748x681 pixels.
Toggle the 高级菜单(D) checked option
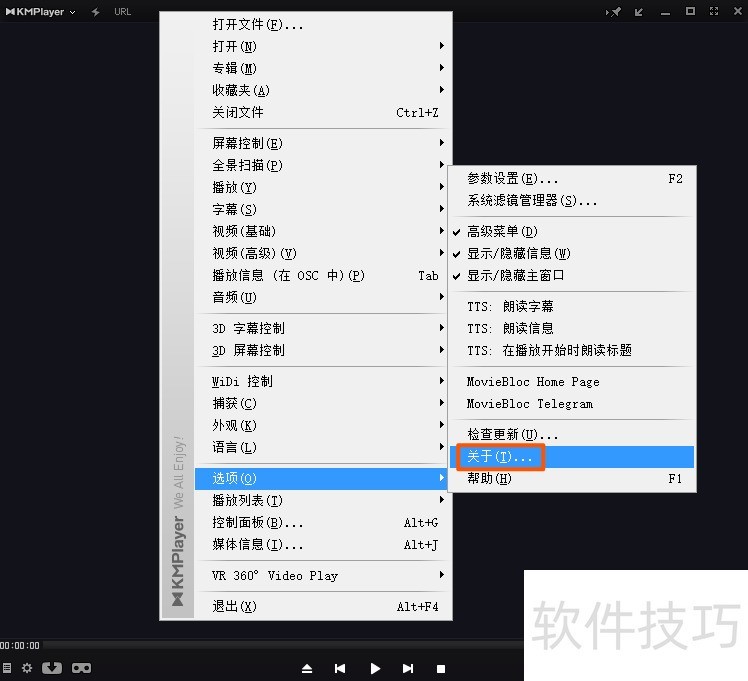(572, 231)
